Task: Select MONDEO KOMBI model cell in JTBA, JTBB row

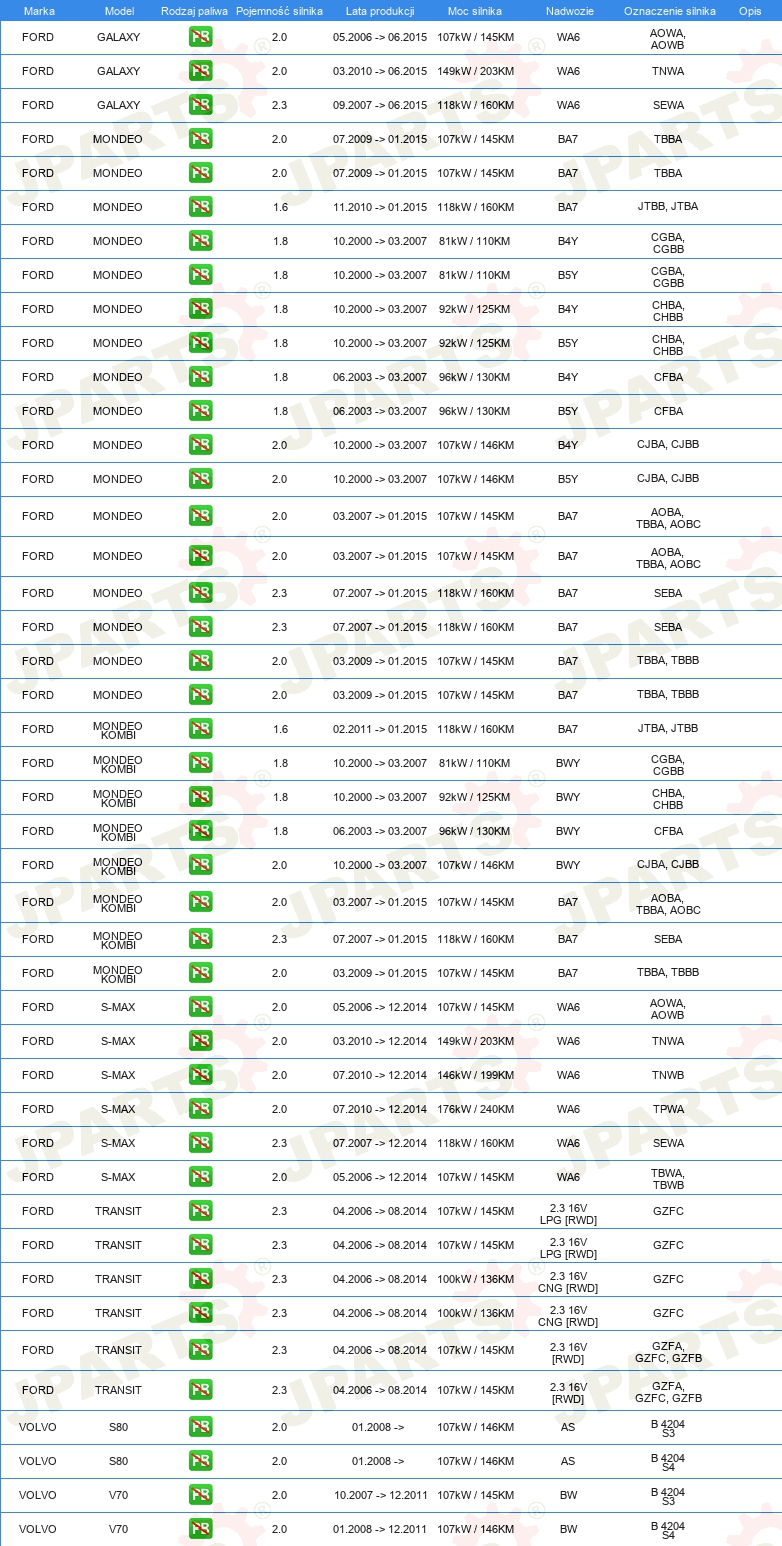Action: [118, 730]
